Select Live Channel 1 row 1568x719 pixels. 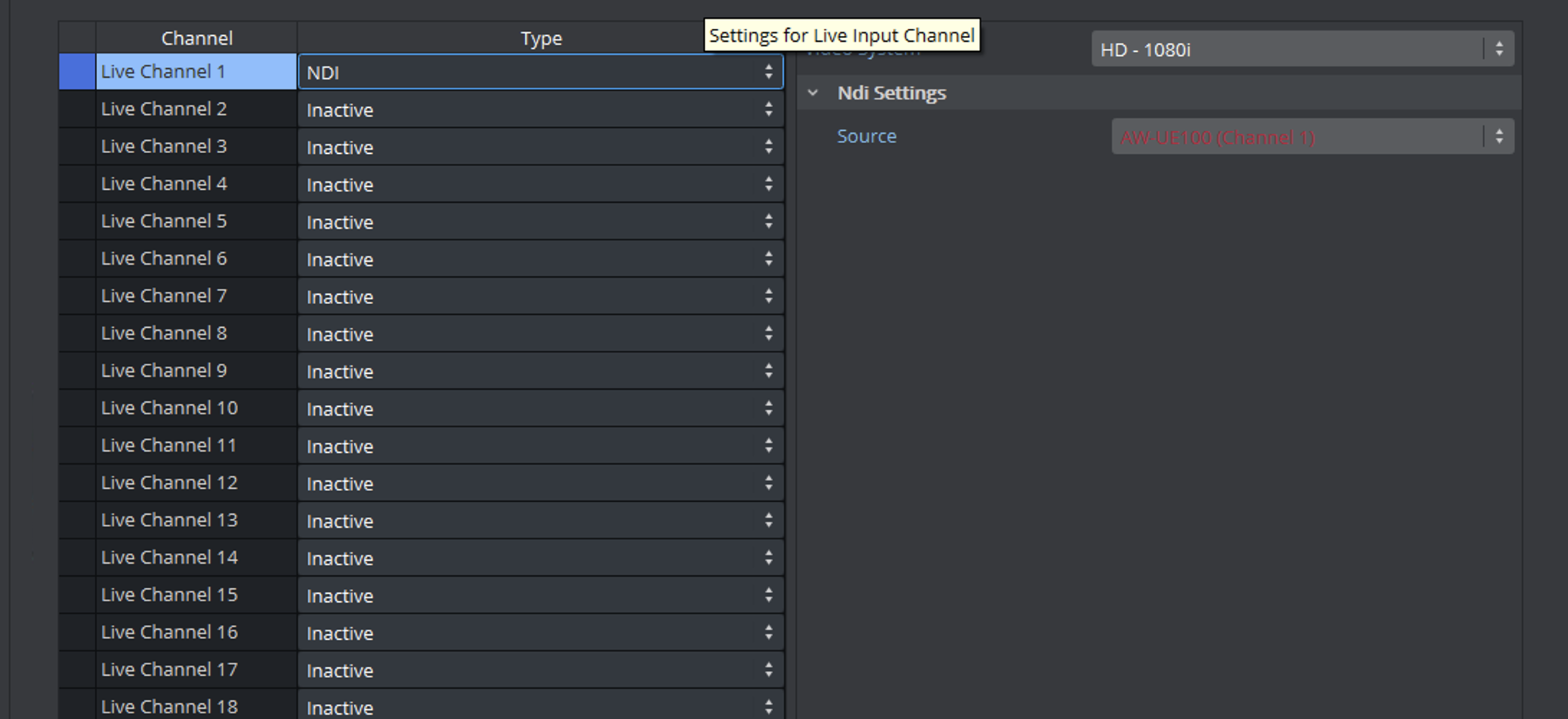[x=196, y=72]
